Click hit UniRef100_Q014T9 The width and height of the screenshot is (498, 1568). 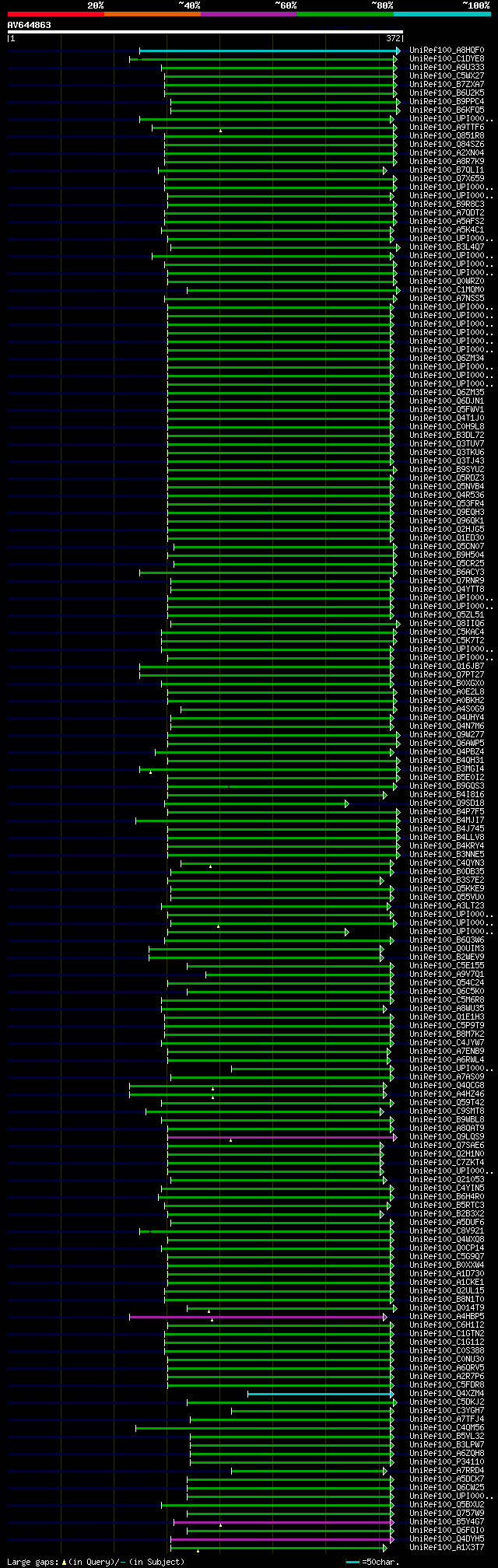point(447,1308)
